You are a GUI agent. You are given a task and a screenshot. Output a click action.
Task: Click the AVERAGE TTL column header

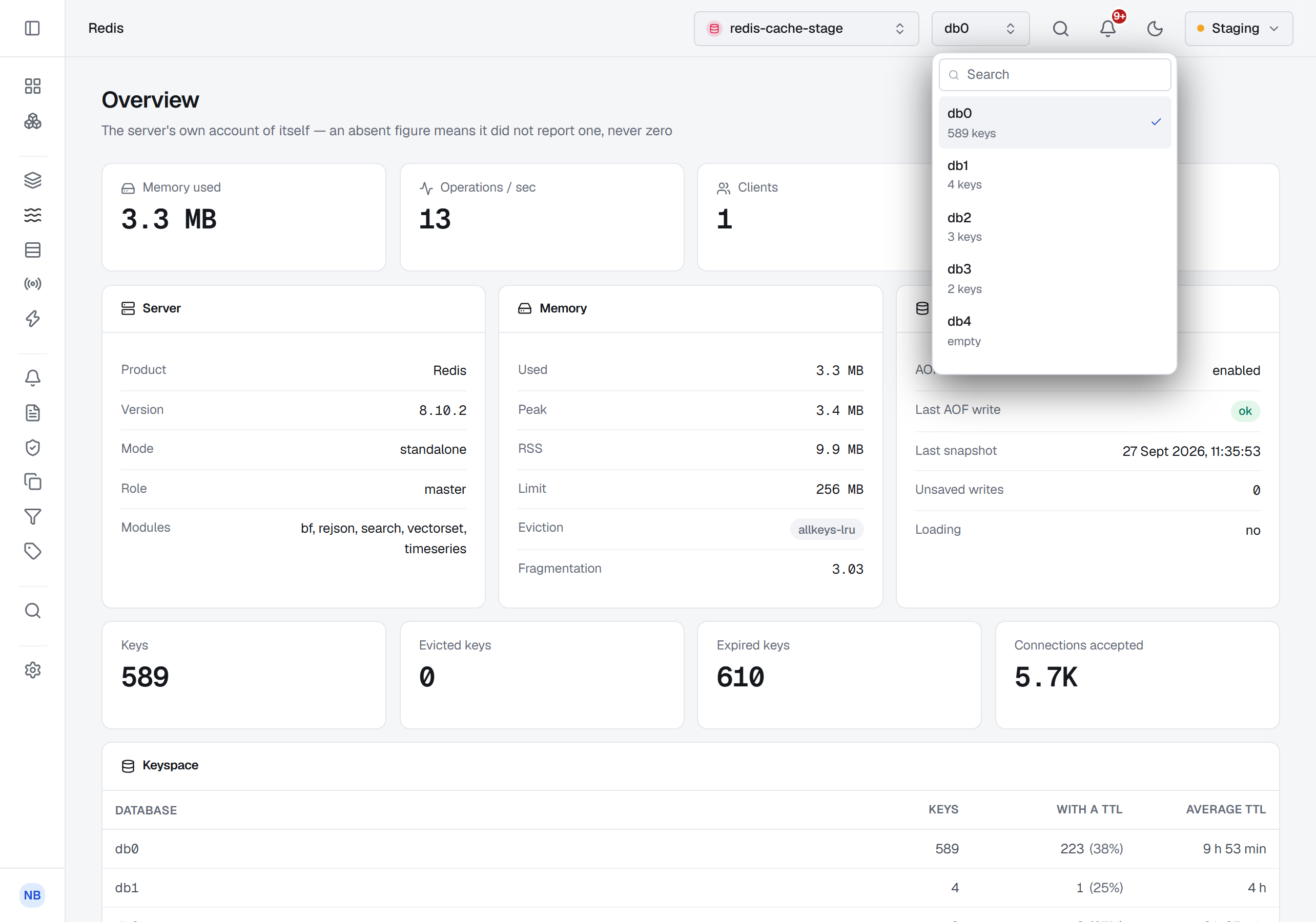[x=1225, y=810]
